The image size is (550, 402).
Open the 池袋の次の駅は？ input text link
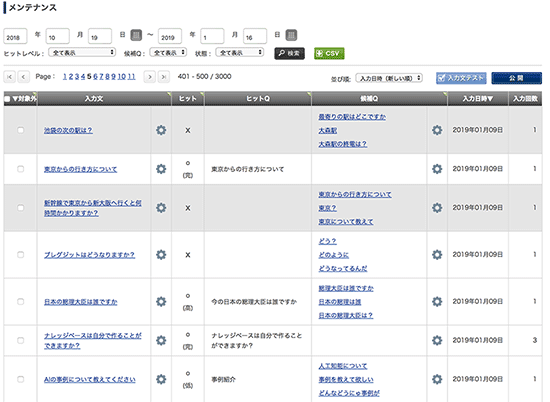68,130
